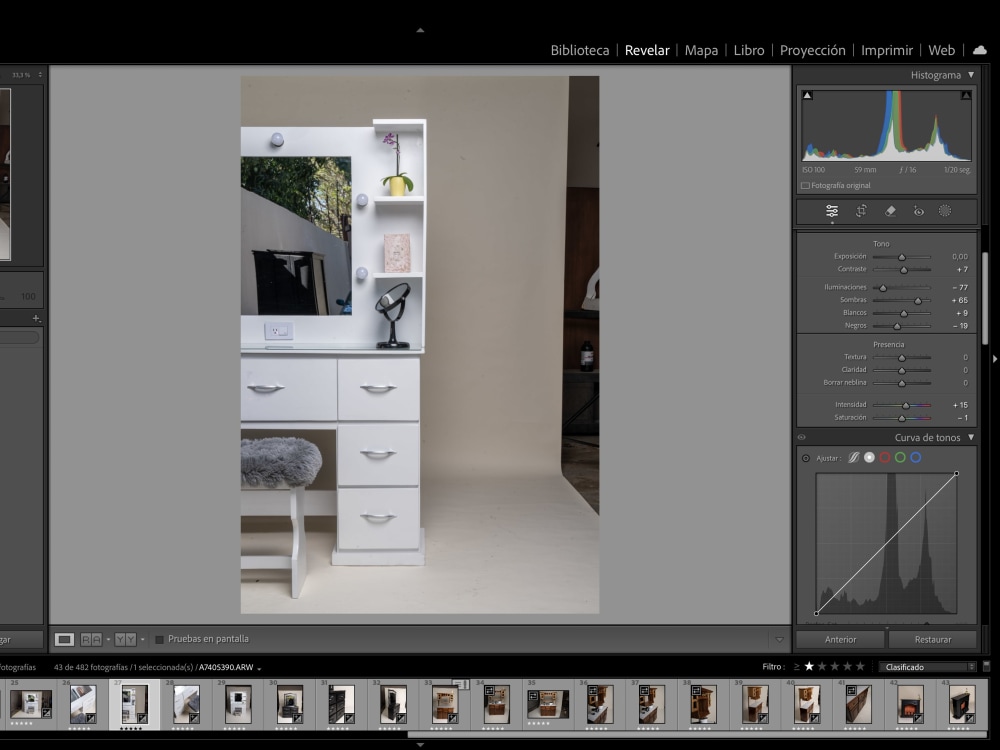Click the adjustments badge on thumbnail 36
Image resolution: width=1000 pixels, height=750 pixels.
[x=592, y=690]
